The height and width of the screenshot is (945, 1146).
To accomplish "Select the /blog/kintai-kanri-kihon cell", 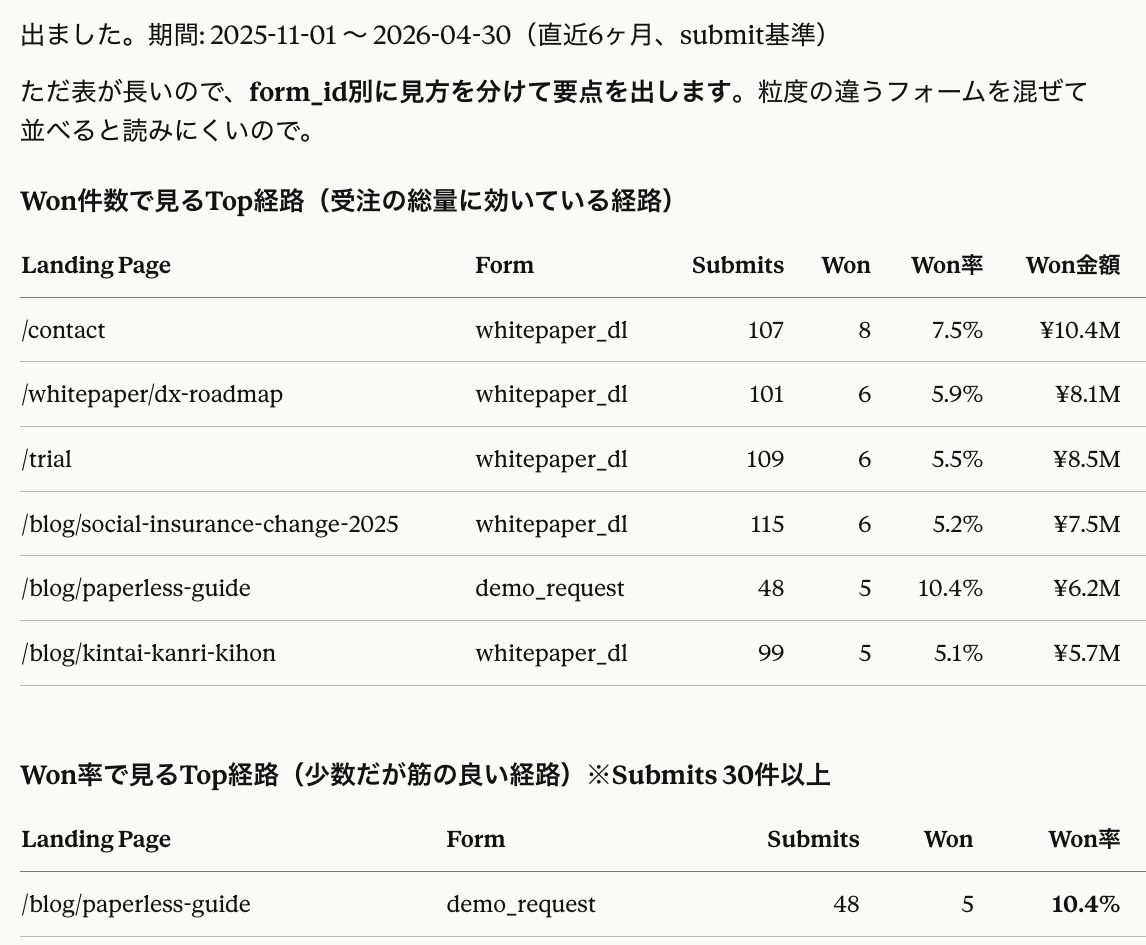I will pyautogui.click(x=148, y=653).
